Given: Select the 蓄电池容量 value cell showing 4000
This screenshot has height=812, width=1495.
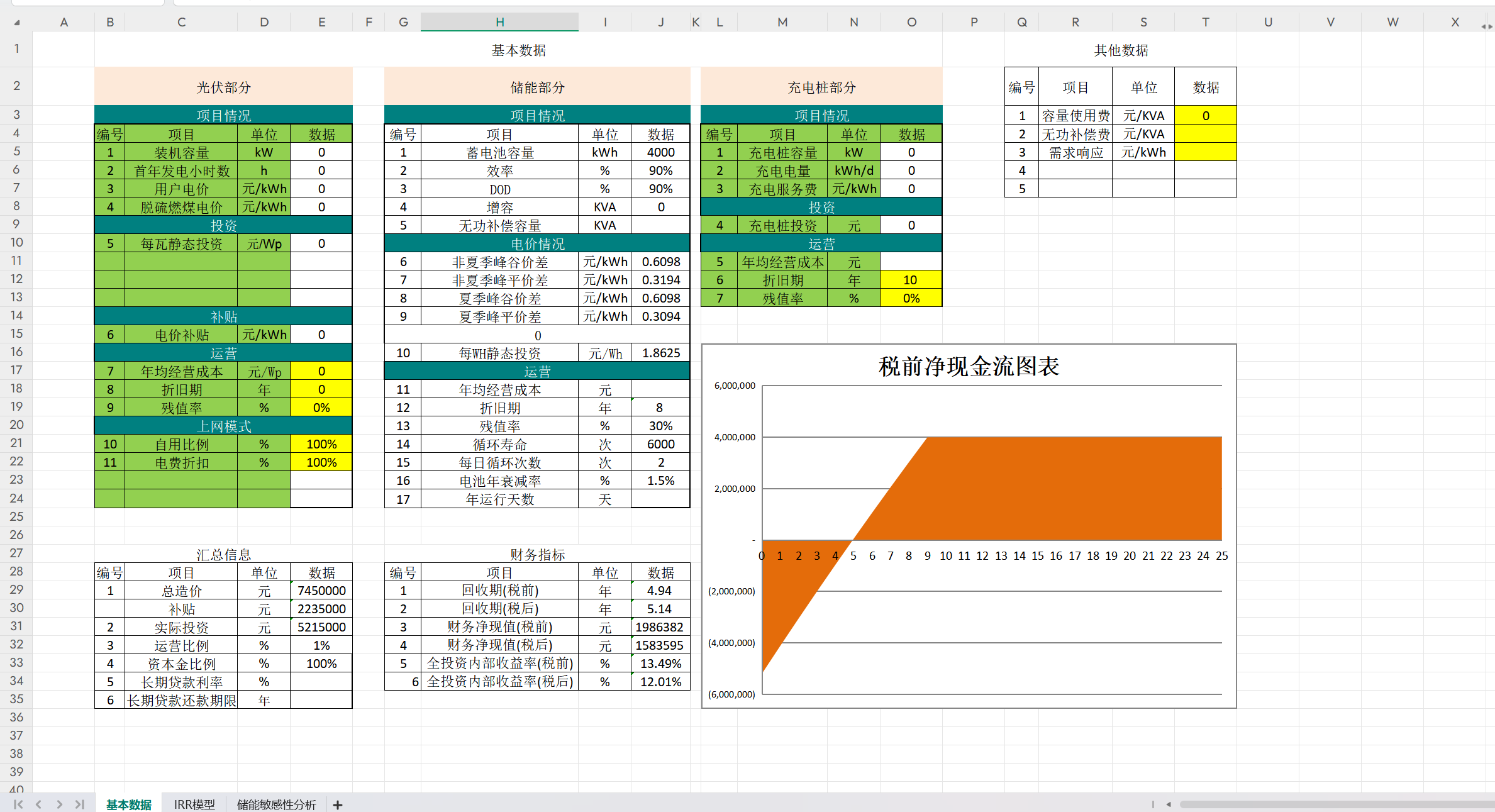Looking at the screenshot, I should tap(660, 152).
